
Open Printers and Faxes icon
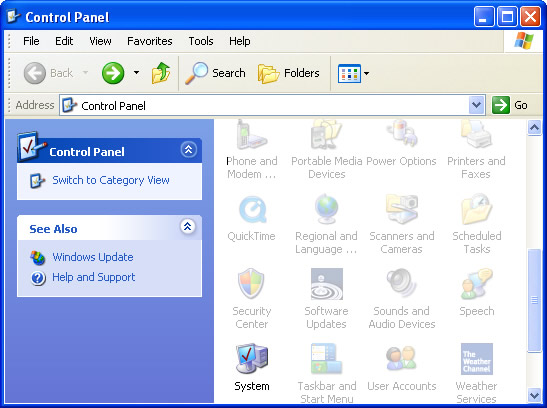[x=477, y=135]
